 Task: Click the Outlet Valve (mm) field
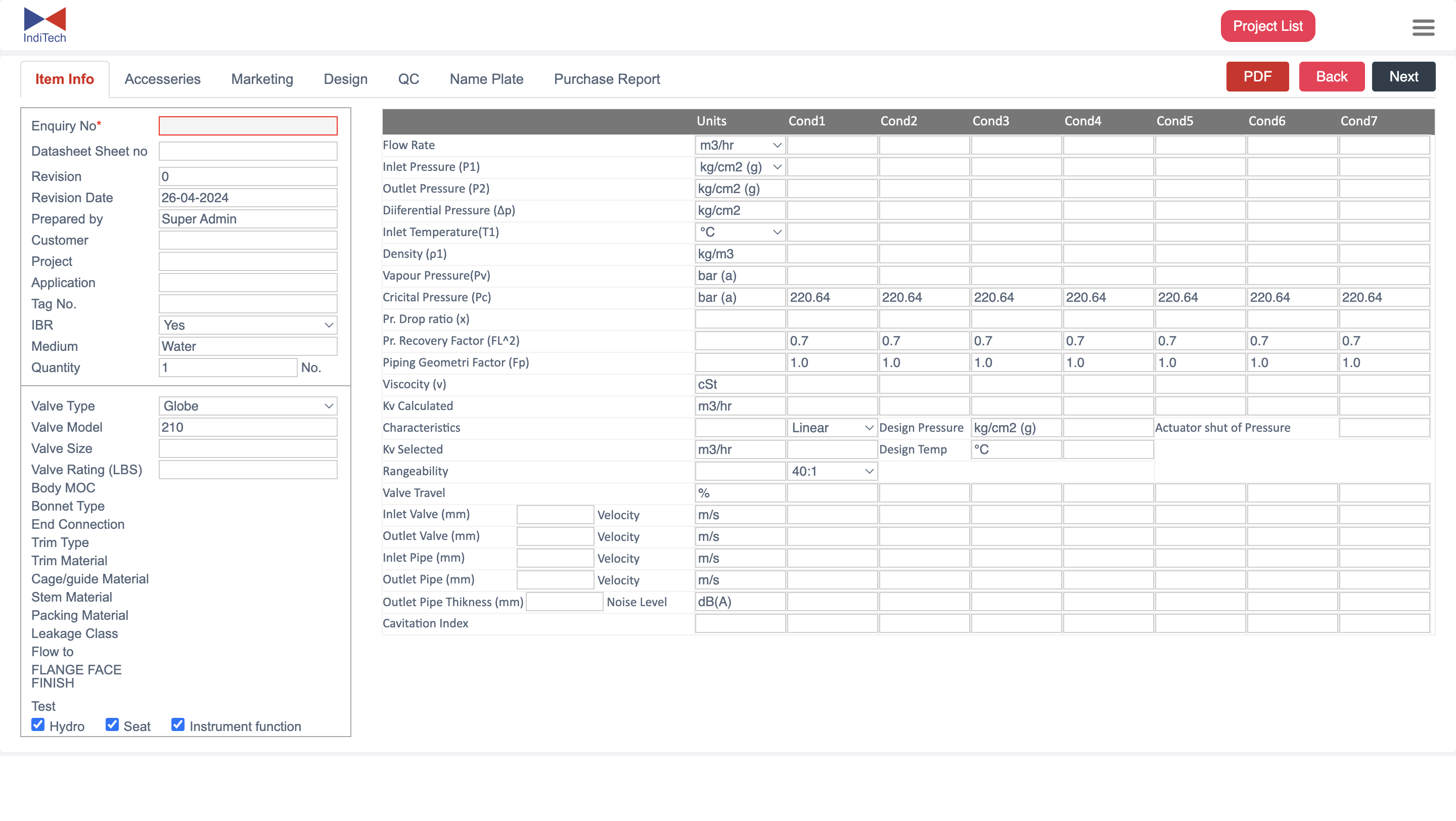[x=555, y=536]
